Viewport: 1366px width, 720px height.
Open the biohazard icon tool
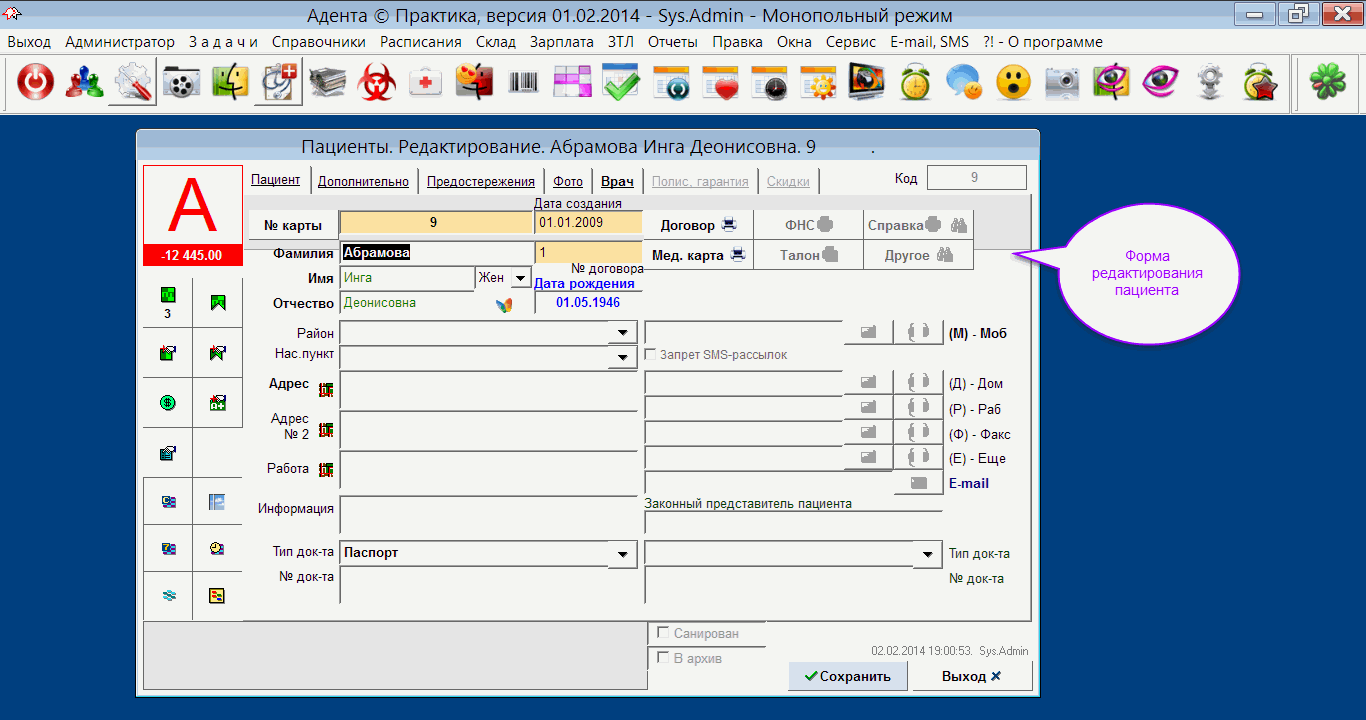[x=377, y=84]
